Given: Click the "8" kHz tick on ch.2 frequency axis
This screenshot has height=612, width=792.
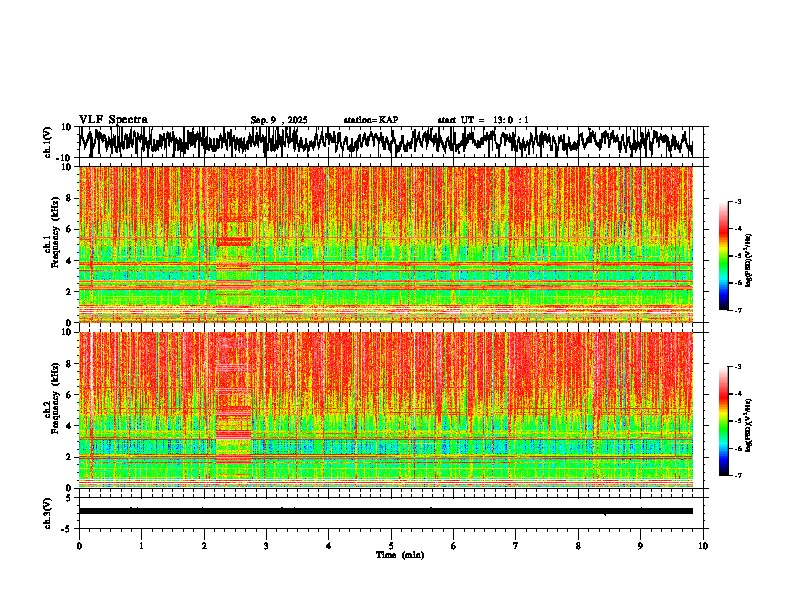Looking at the screenshot, I should pyautogui.click(x=69, y=364).
